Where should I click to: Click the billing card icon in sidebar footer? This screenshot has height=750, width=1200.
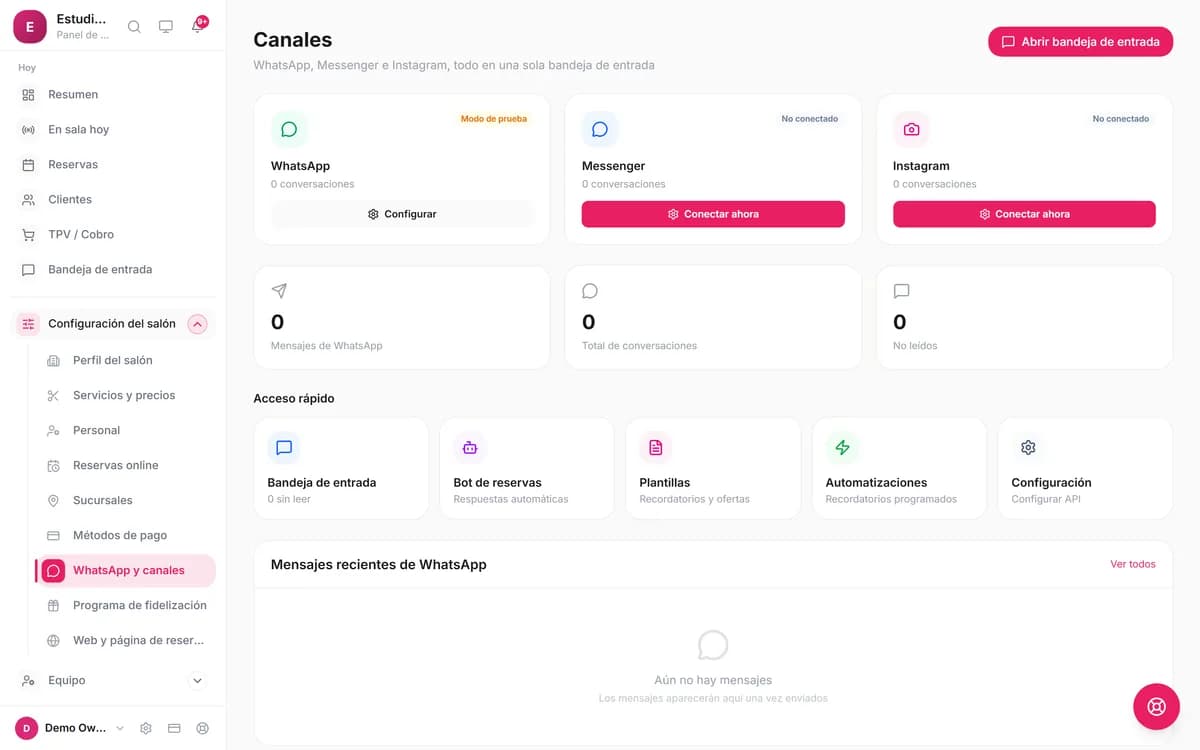[174, 728]
